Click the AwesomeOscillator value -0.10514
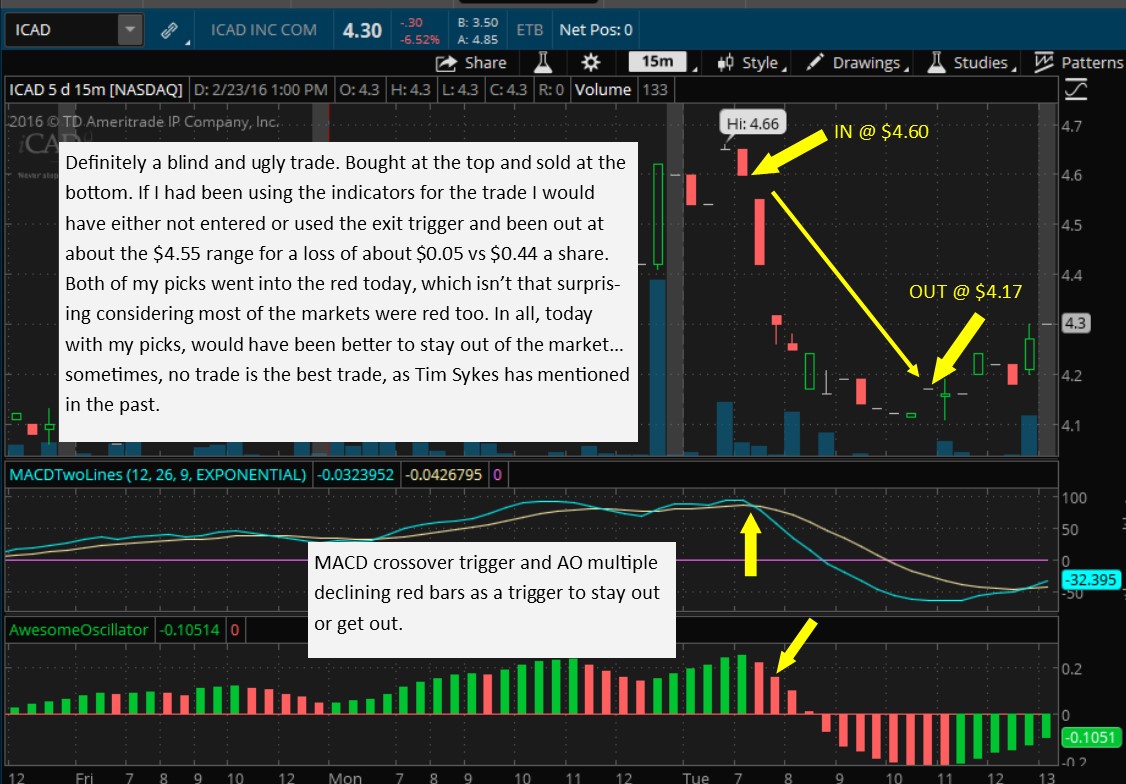 pyautogui.click(x=189, y=630)
